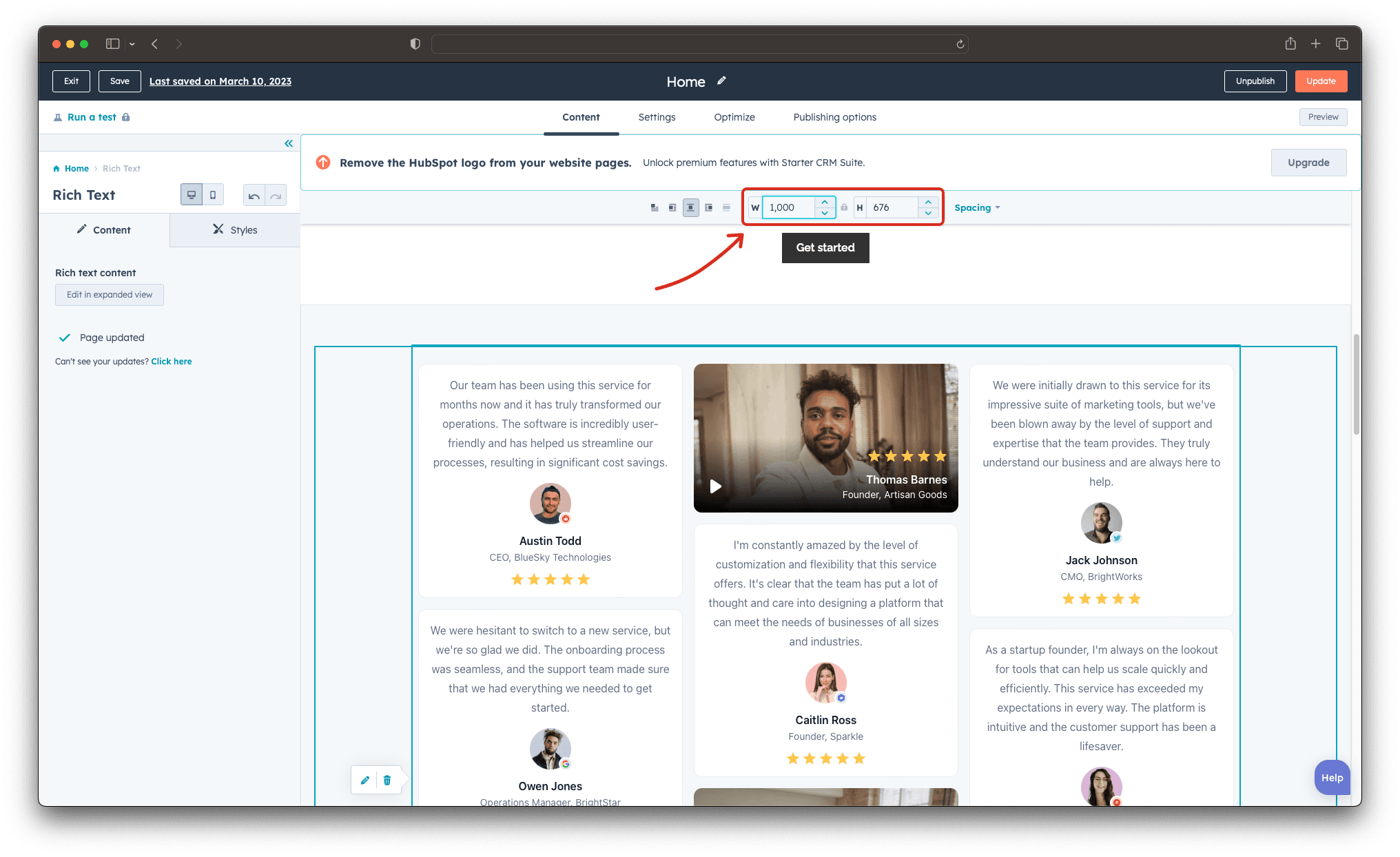Viewport: 1400px width, 857px height.
Task: Edit page title with pencil icon
Action: click(x=721, y=81)
